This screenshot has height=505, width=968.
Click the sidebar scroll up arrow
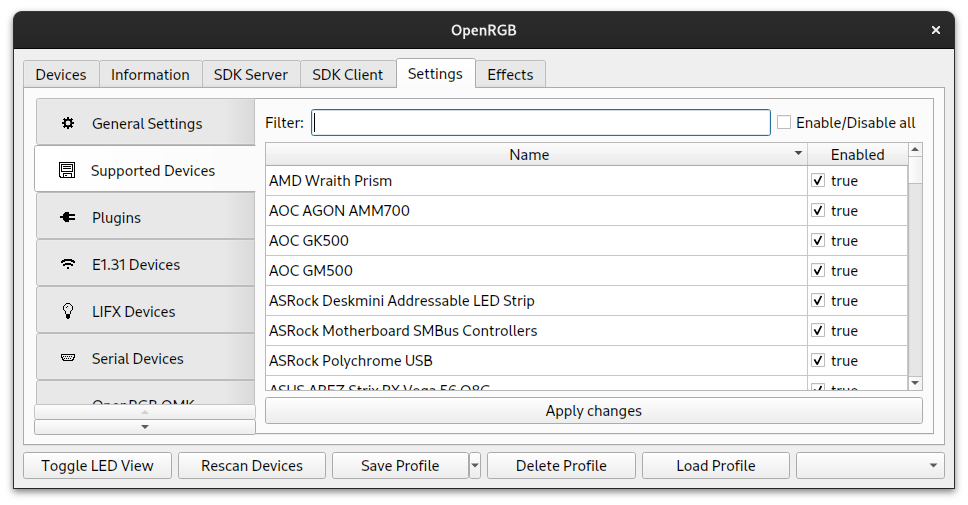[145, 412]
